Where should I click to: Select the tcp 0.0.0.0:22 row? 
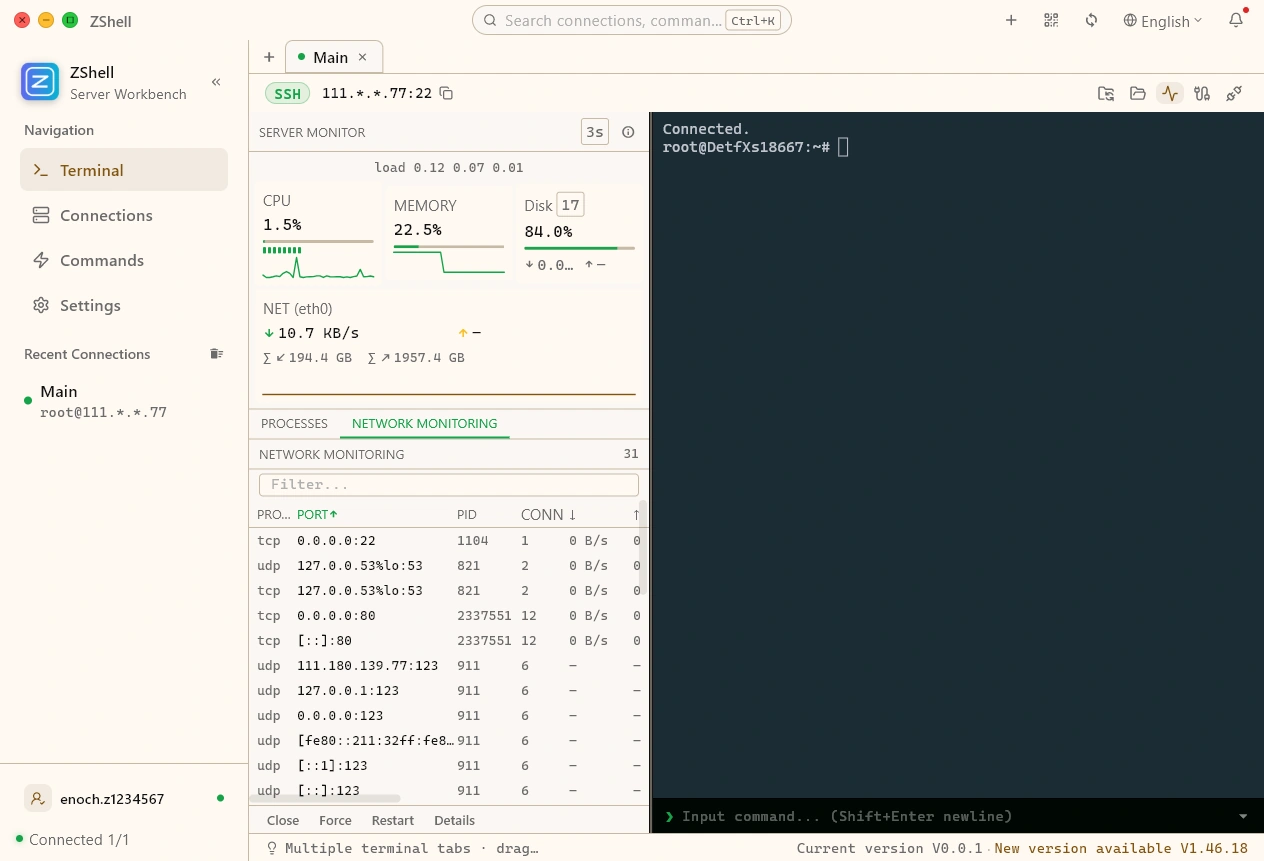pyautogui.click(x=445, y=541)
